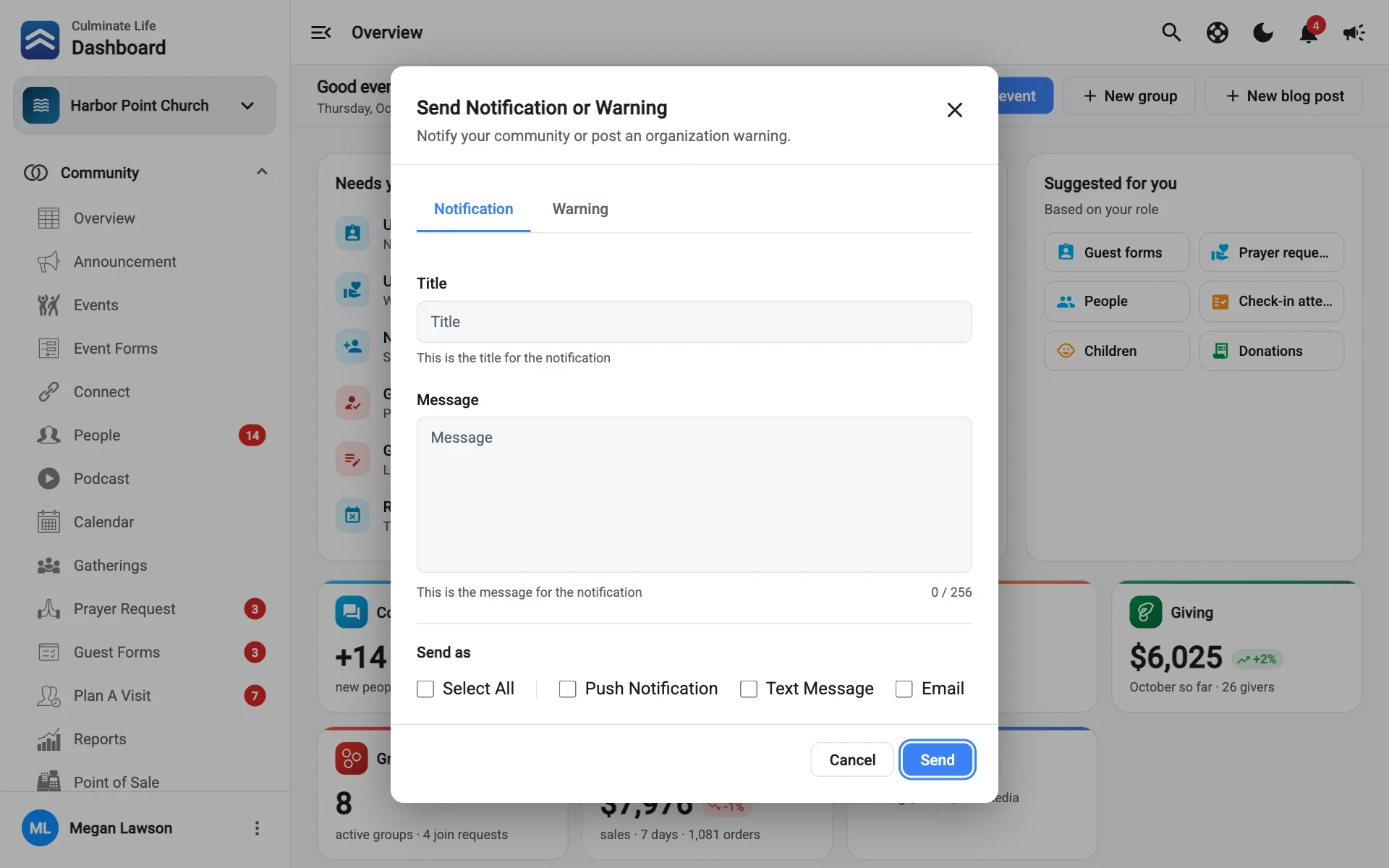Enable the Push Notification checkbox
Viewport: 1389px width, 868px height.
point(568,689)
